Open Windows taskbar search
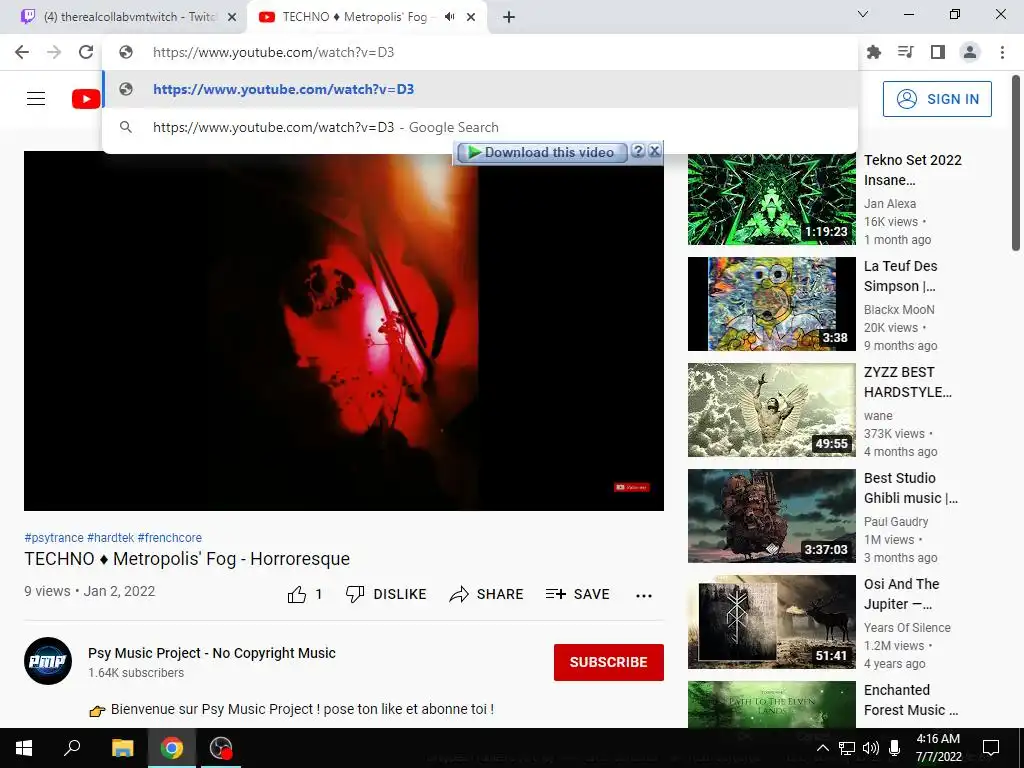1024x768 pixels. [72, 748]
